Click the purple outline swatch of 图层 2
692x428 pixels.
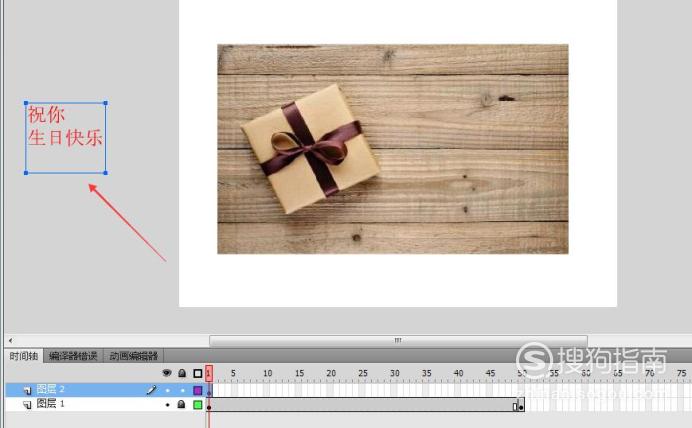tap(198, 390)
